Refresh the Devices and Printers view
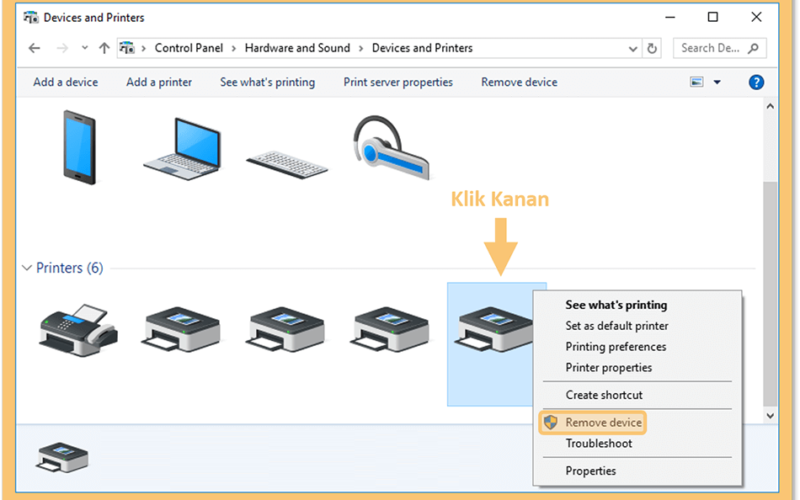 click(652, 48)
